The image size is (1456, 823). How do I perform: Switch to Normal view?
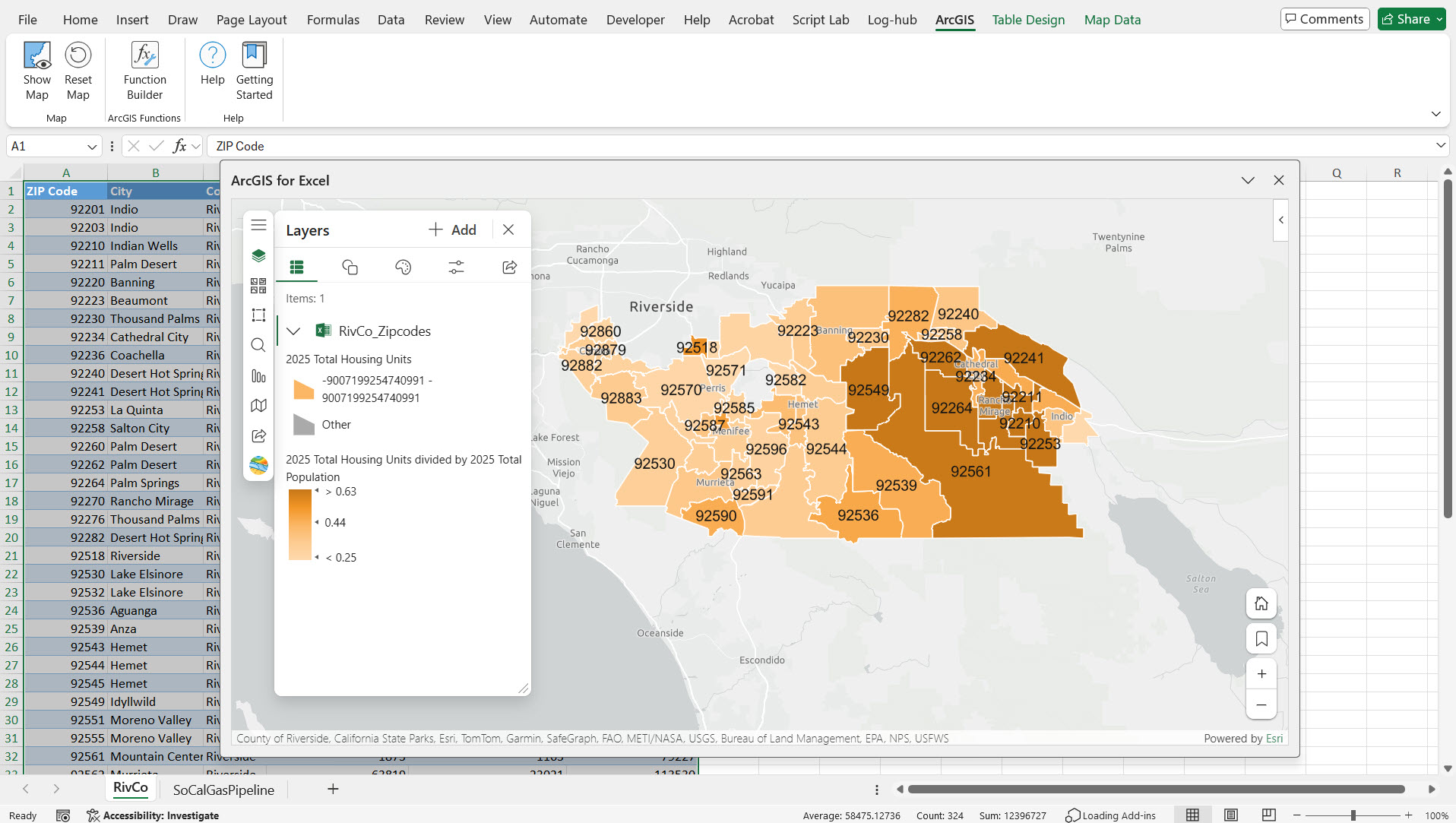1193,815
